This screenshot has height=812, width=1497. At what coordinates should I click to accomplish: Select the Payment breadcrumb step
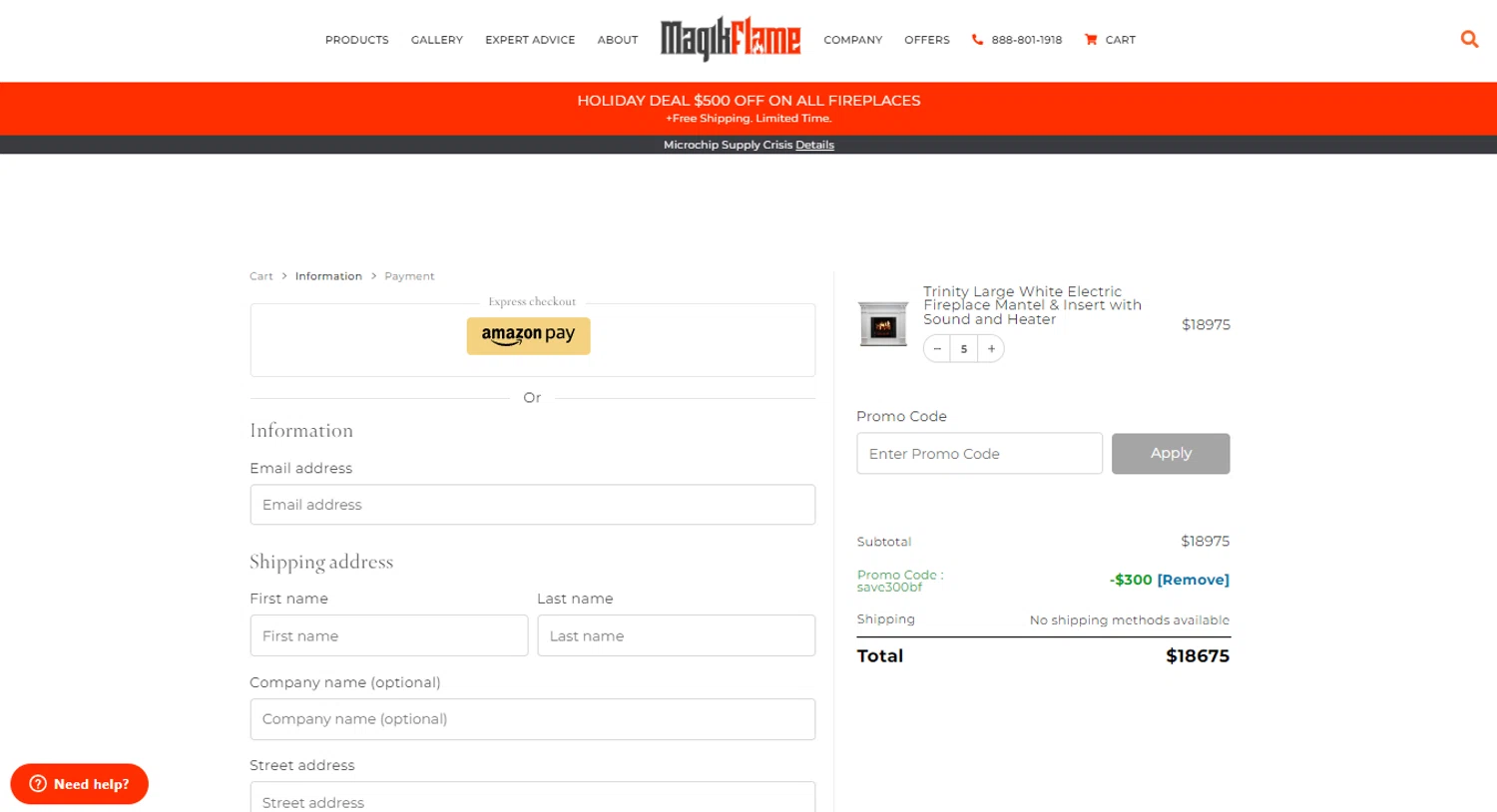[x=409, y=276]
